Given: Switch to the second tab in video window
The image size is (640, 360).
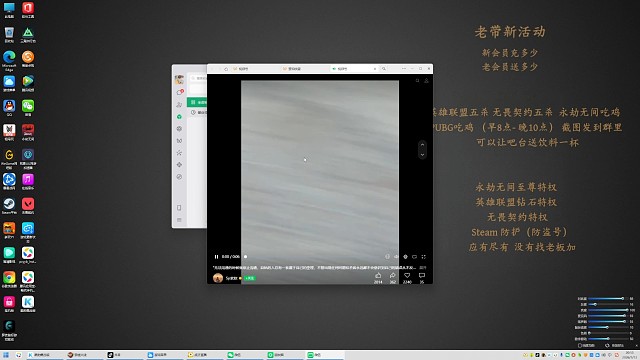Looking at the screenshot, I should click(x=304, y=69).
